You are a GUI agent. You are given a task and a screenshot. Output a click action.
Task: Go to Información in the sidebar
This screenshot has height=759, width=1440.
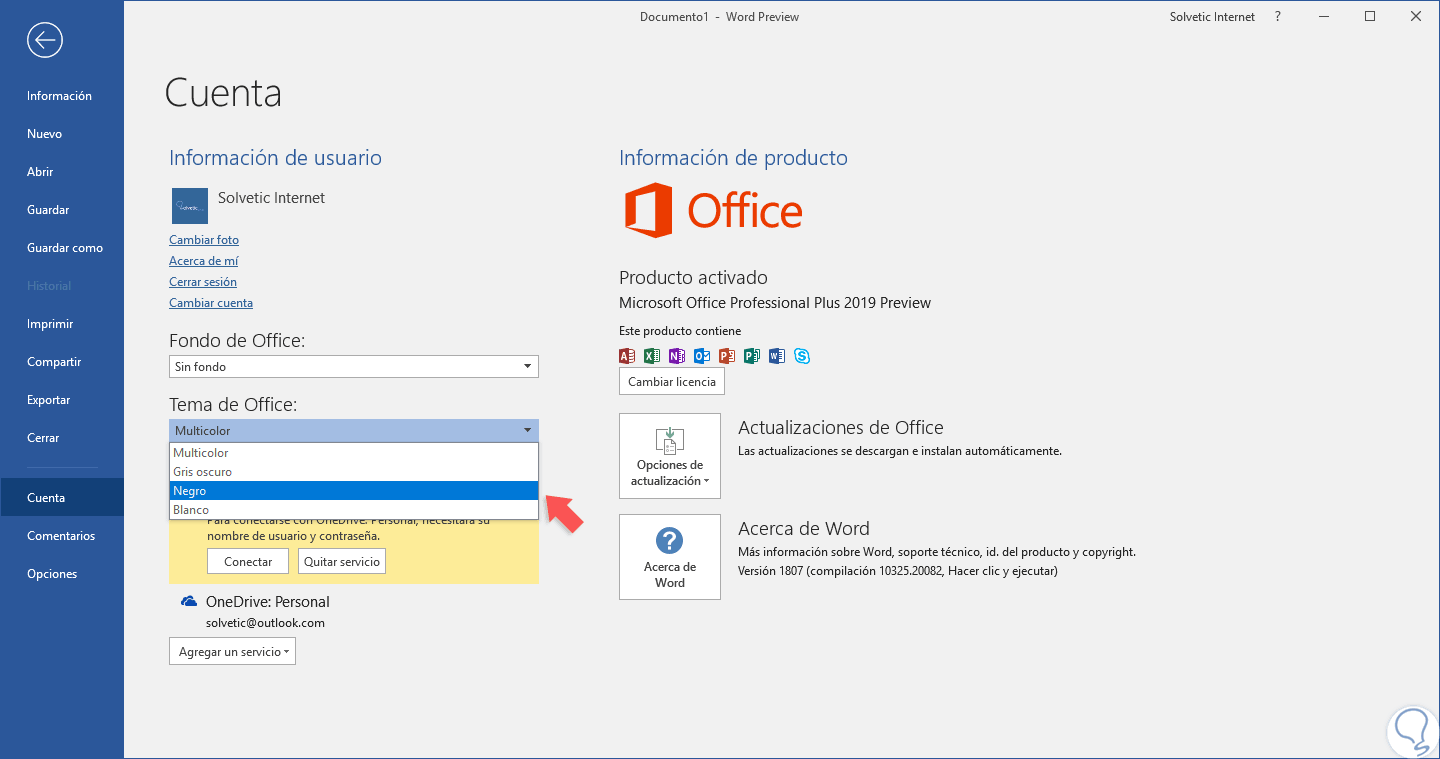click(x=62, y=96)
